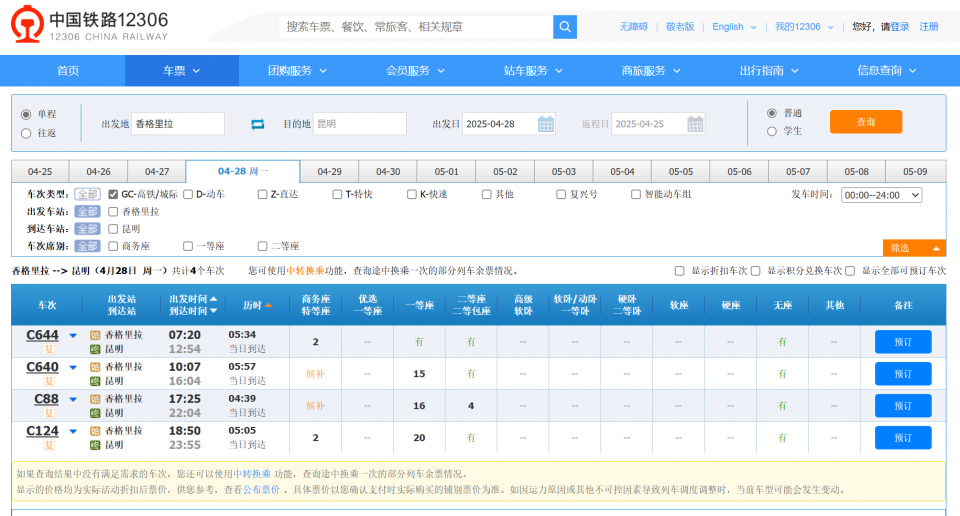Book train C124 with 预订
960x516 pixels.
coord(903,437)
